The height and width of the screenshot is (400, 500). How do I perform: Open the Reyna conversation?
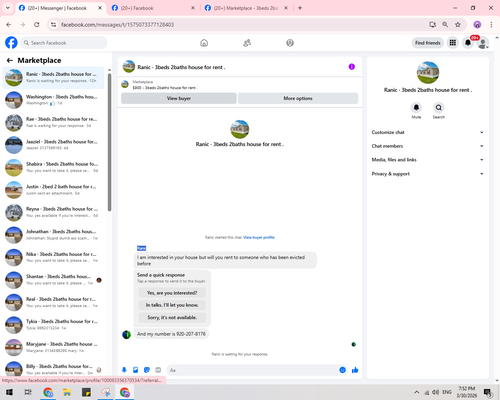pyautogui.click(x=53, y=212)
